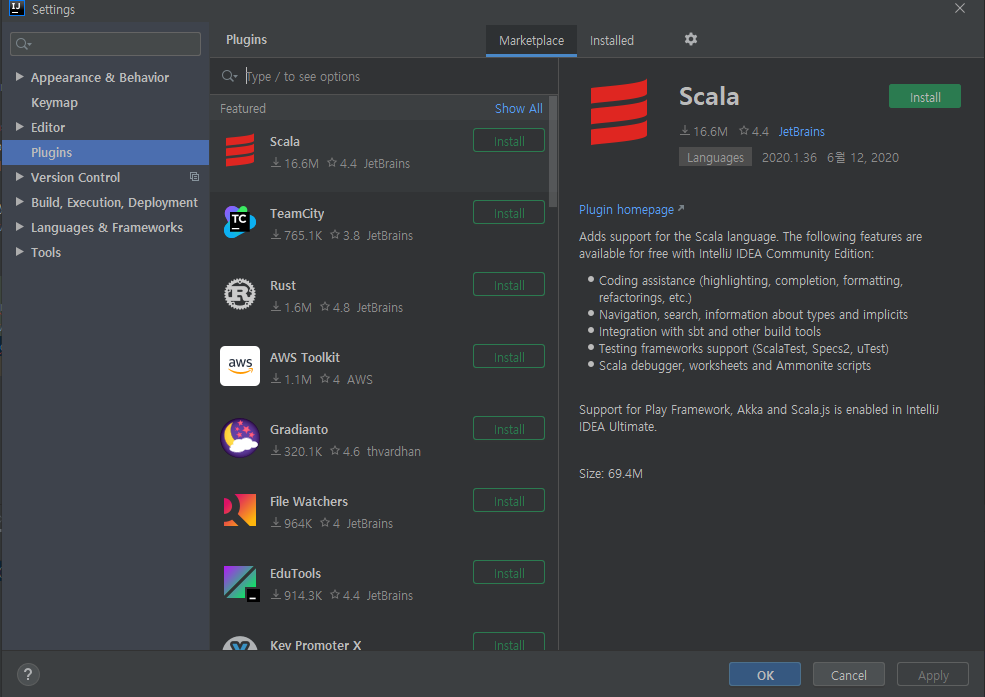Select the Gradianto plugin name
This screenshot has width=985, height=697.
pyautogui.click(x=299, y=430)
